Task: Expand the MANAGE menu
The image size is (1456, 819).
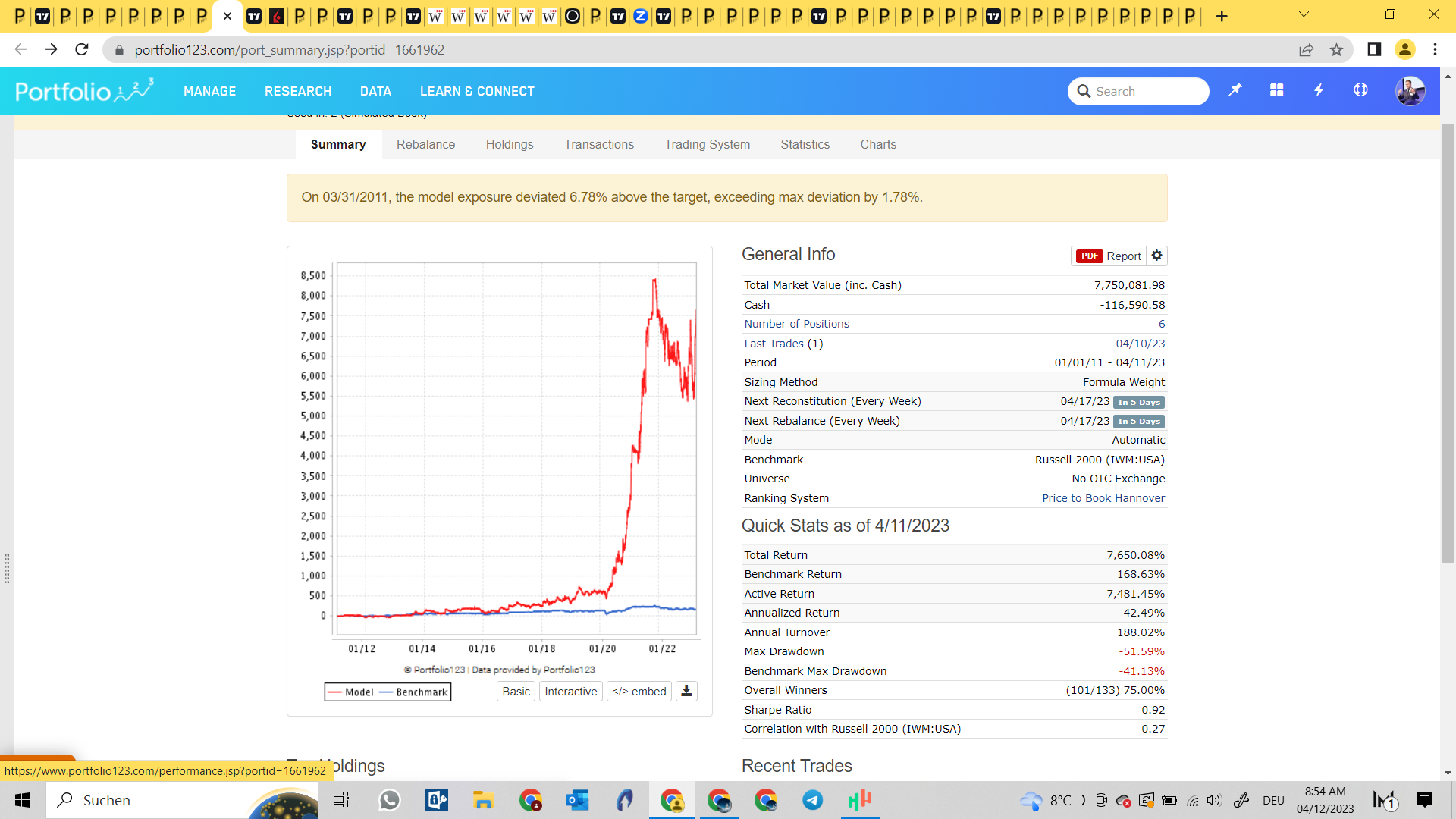Action: coord(209,91)
